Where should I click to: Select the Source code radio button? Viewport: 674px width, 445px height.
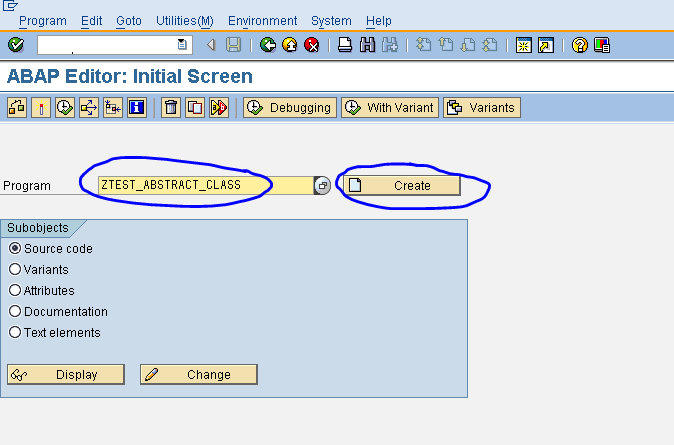[x=15, y=249]
